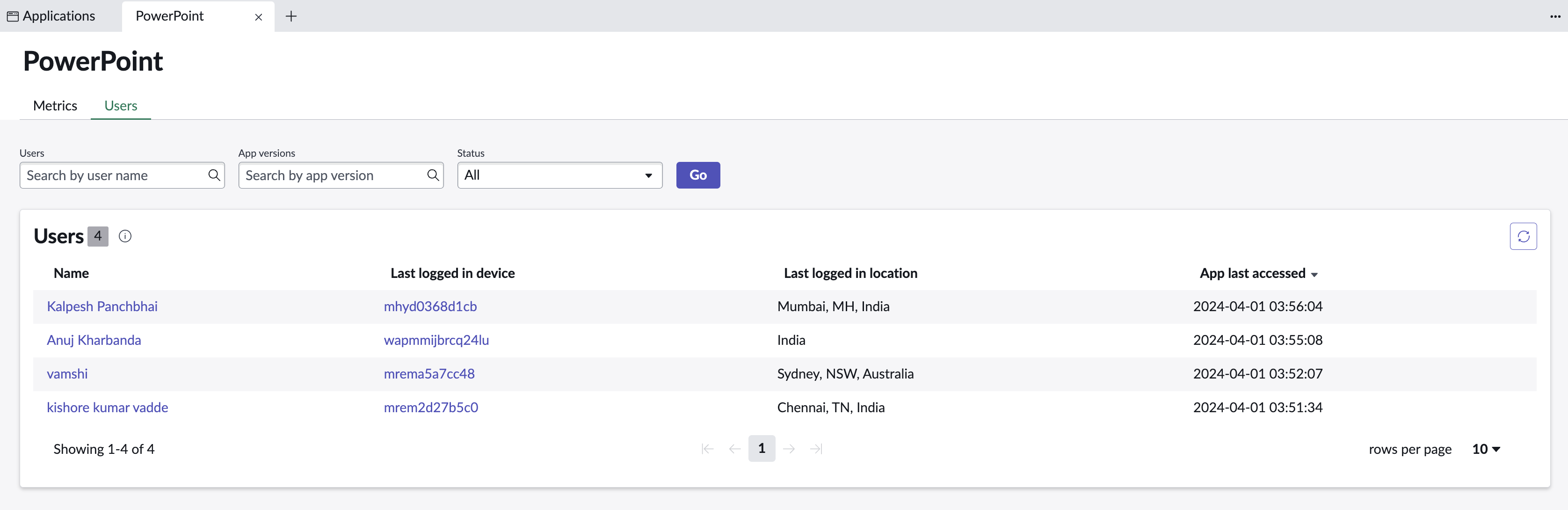Open device wapmmijbrcq24lu
The image size is (1568, 510).
436,340
